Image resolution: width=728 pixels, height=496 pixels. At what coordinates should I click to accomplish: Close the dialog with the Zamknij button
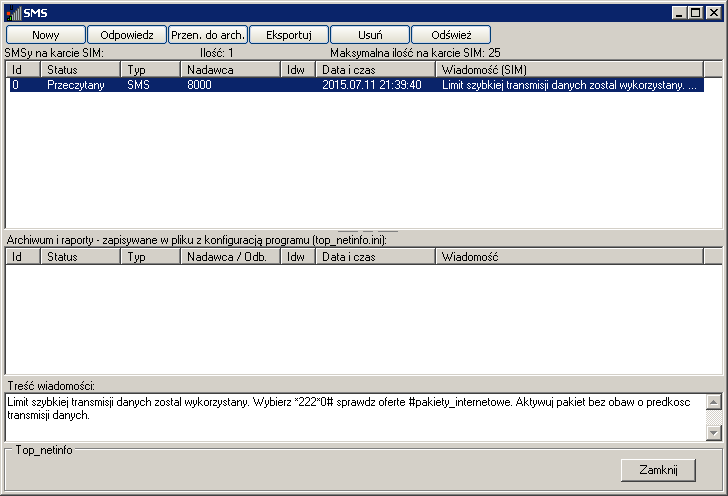[x=658, y=470]
